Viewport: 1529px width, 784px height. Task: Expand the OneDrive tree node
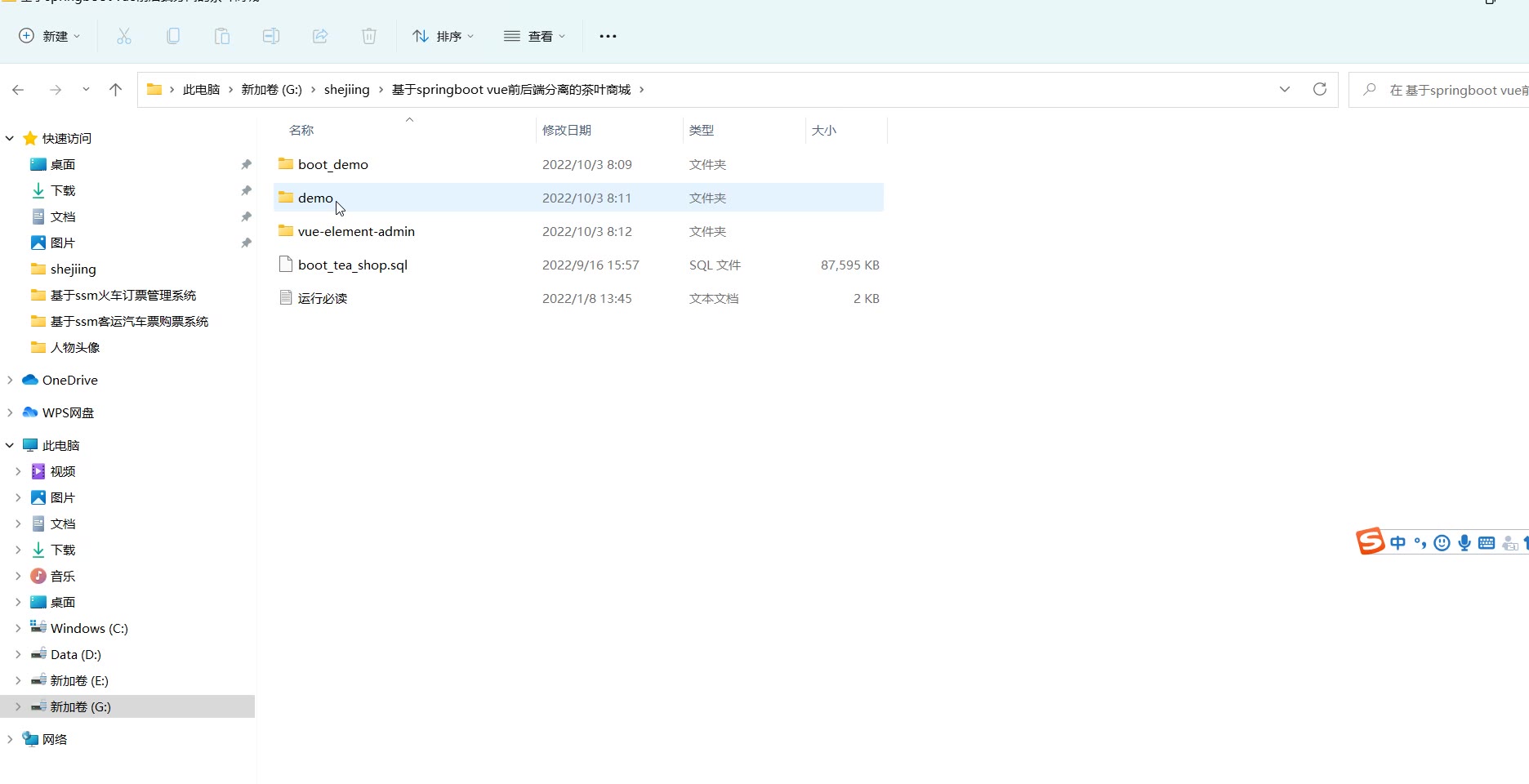(10, 380)
